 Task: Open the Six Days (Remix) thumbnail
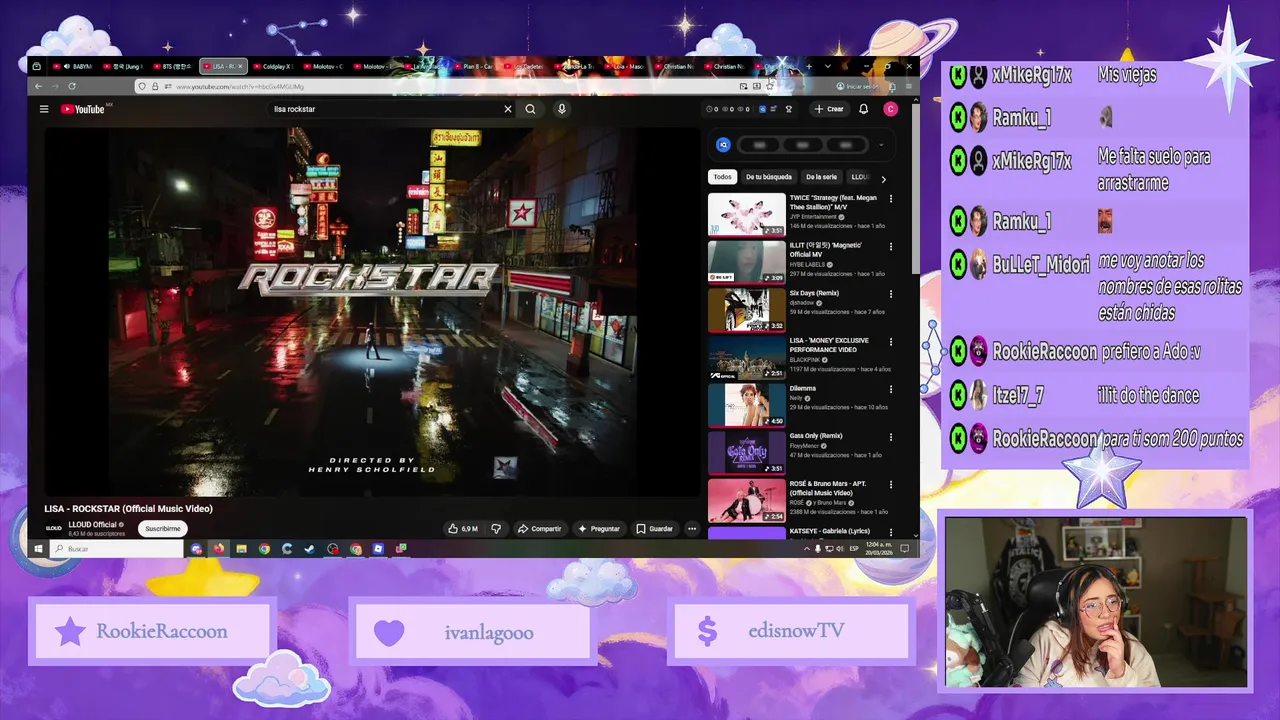tap(747, 310)
